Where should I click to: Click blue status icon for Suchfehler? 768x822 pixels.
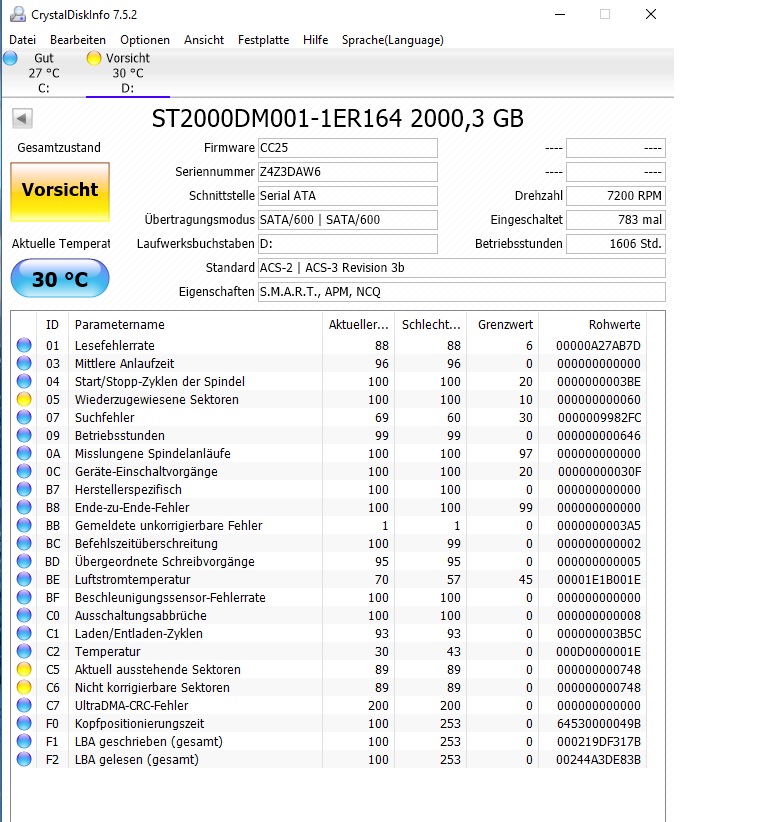(x=24, y=417)
